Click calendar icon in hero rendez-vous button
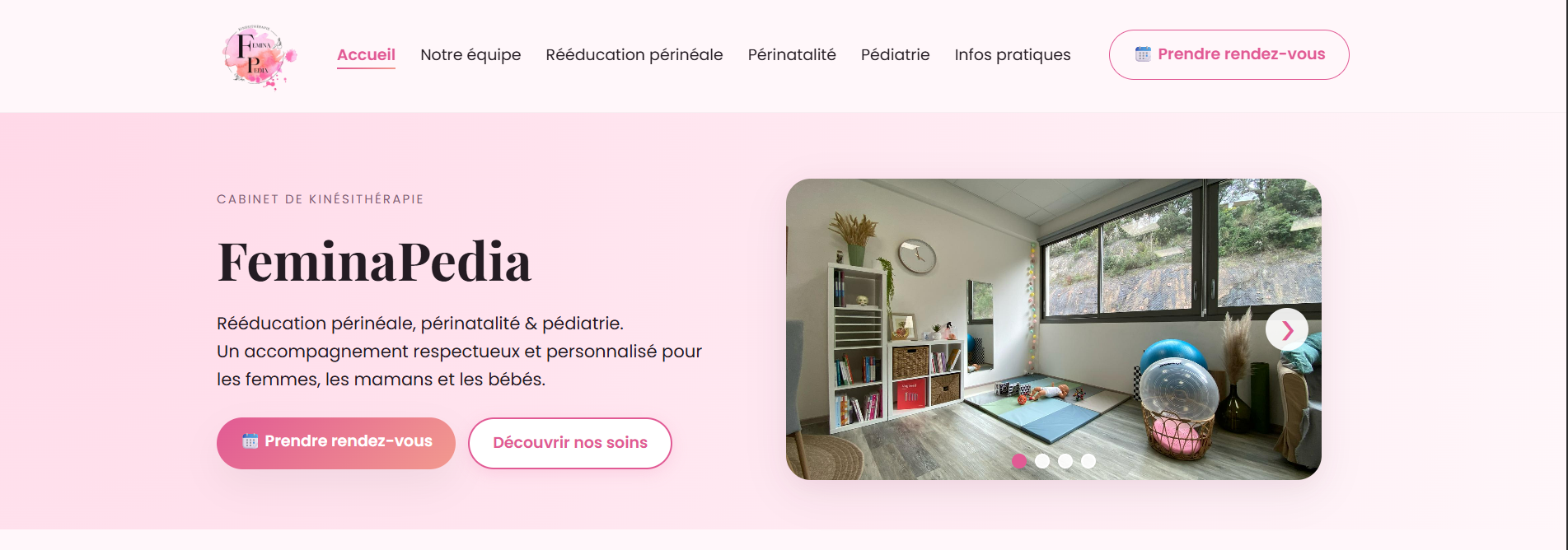This screenshot has height=550, width=1568. [250, 441]
